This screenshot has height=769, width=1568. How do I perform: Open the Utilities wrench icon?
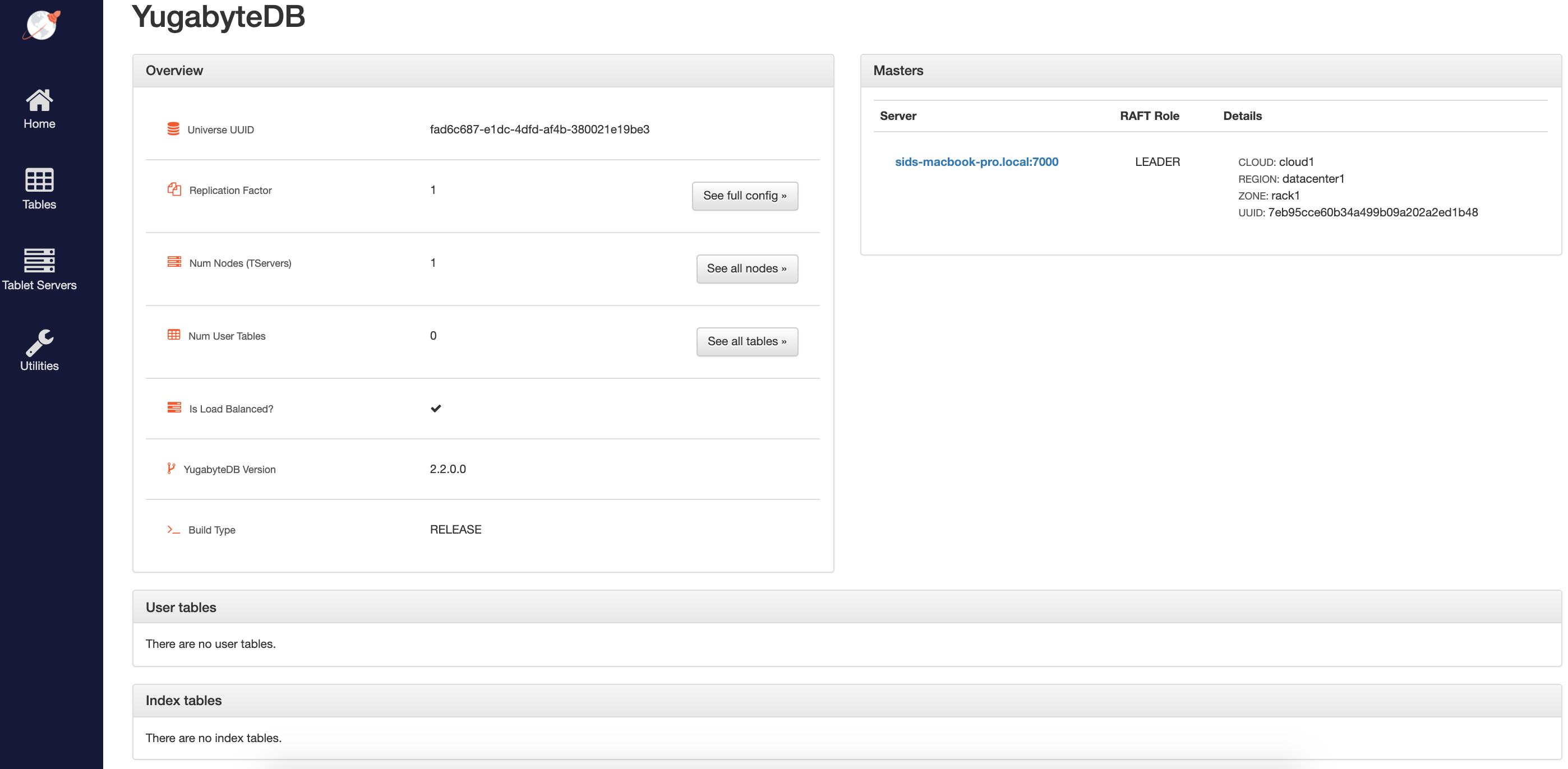(39, 342)
